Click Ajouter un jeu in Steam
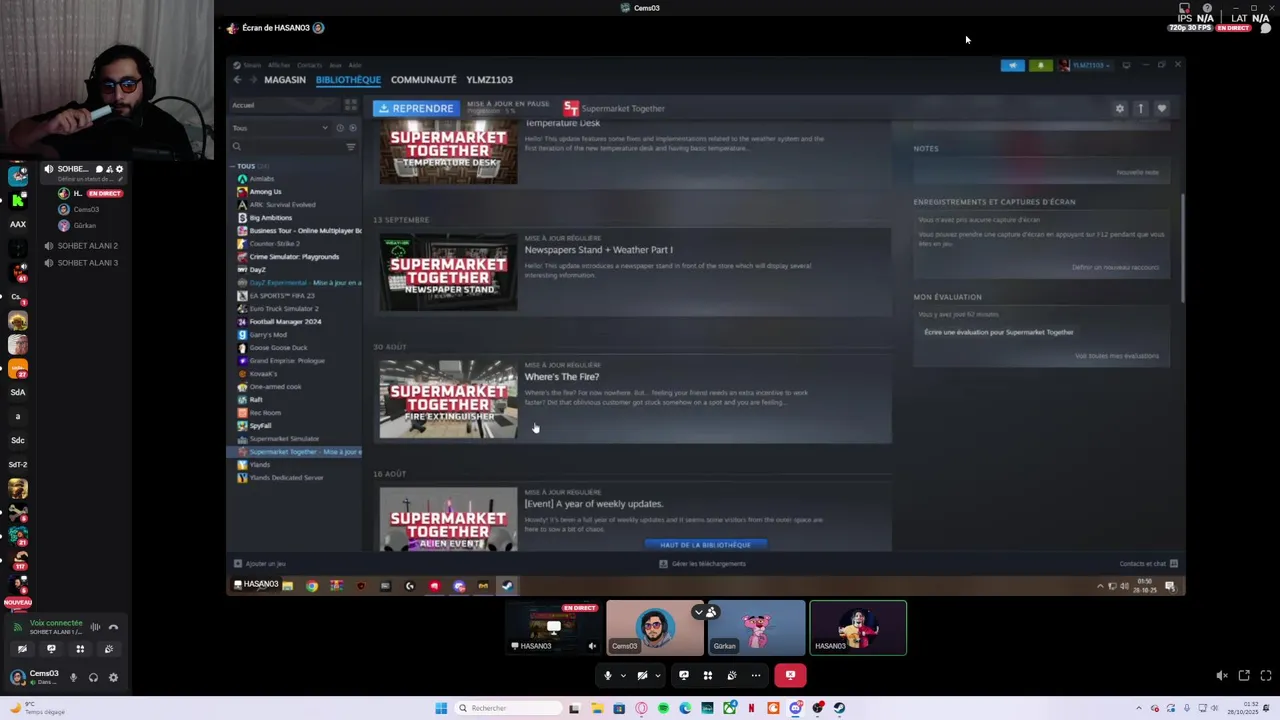Screen dimensions: 1280x720 (260, 564)
